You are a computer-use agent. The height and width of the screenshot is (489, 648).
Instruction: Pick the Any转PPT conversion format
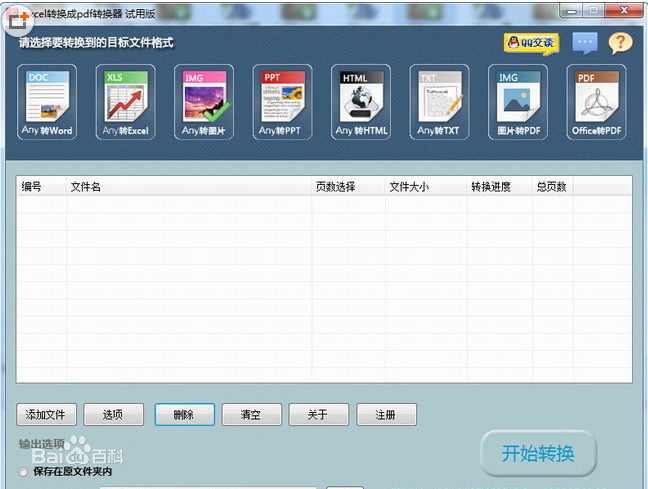pyautogui.click(x=281, y=102)
